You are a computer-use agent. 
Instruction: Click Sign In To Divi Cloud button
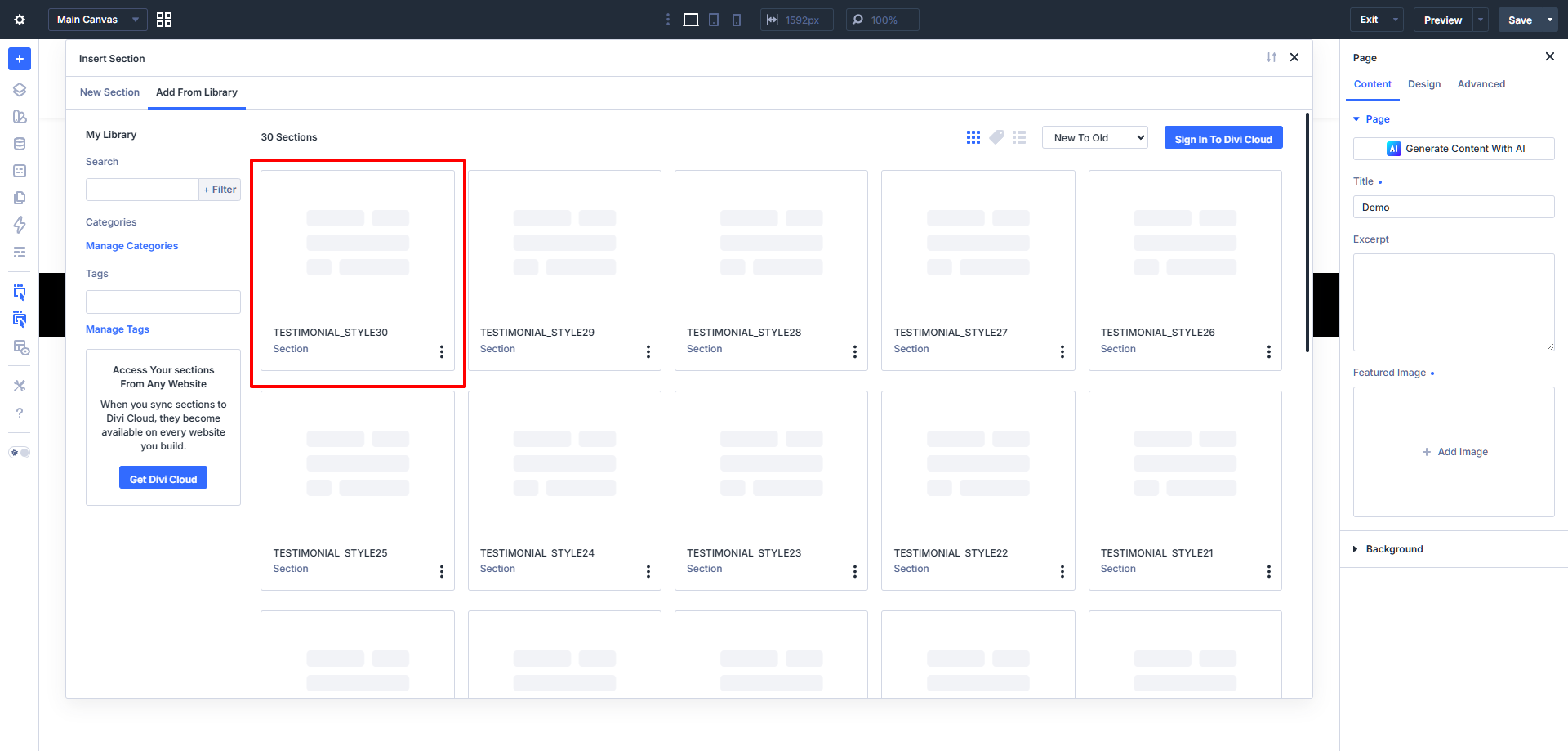coord(1223,137)
